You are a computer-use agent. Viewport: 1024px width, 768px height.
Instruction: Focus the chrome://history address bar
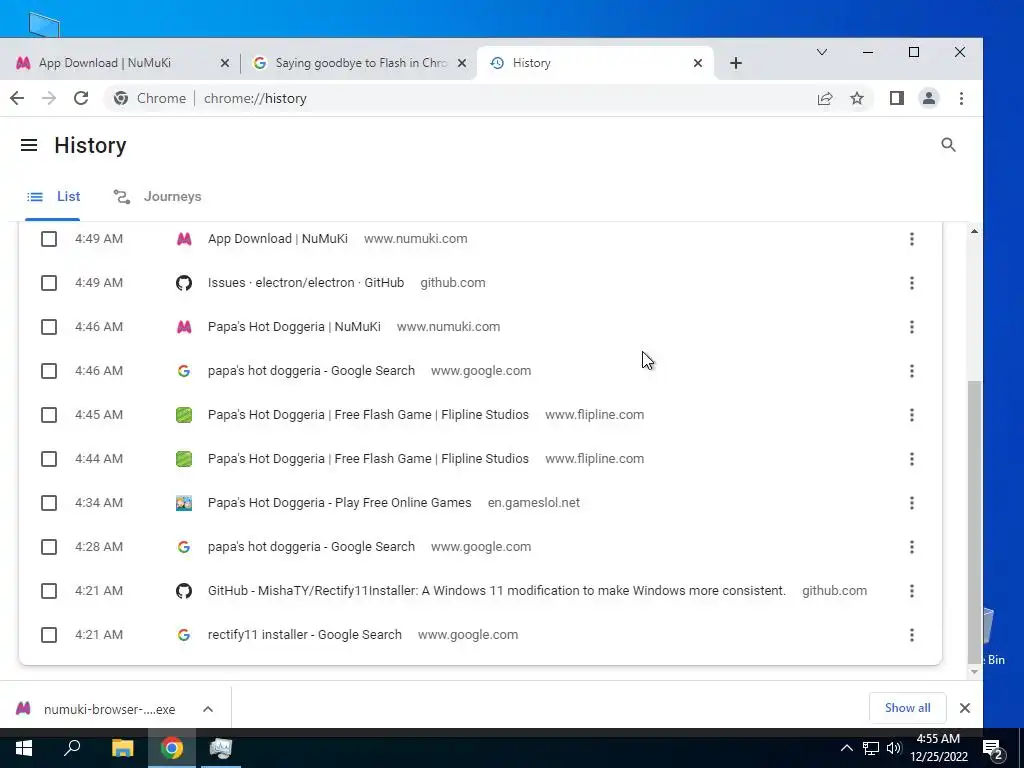[x=457, y=98]
